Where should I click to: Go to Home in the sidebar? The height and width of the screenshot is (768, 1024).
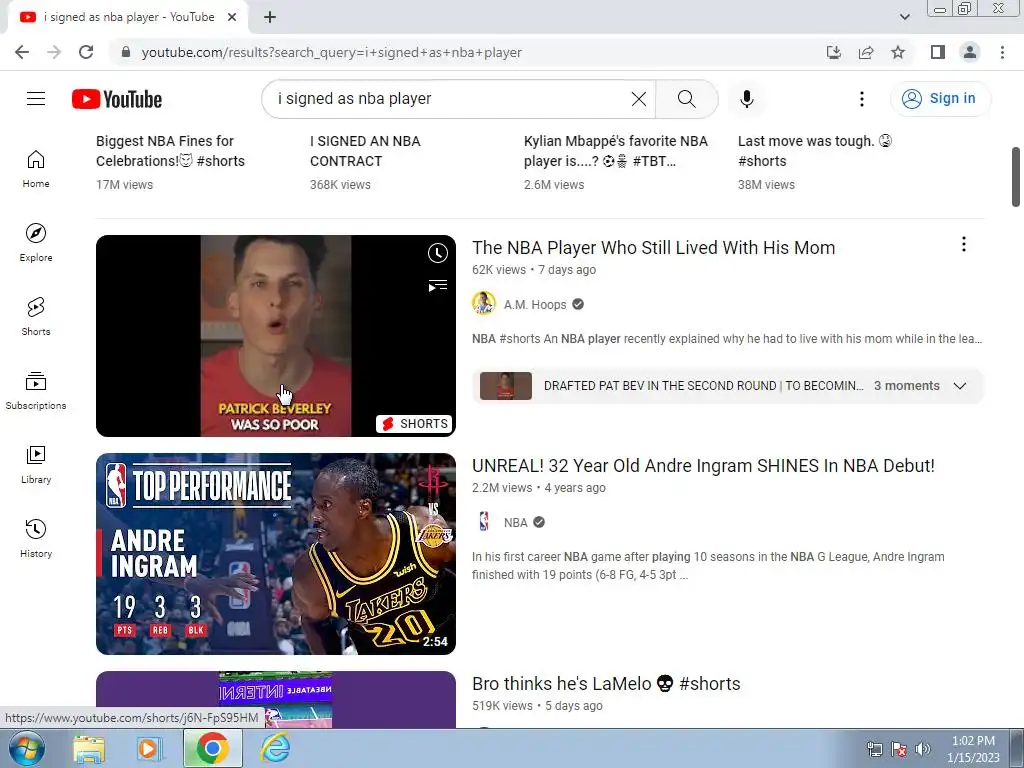tap(36, 169)
